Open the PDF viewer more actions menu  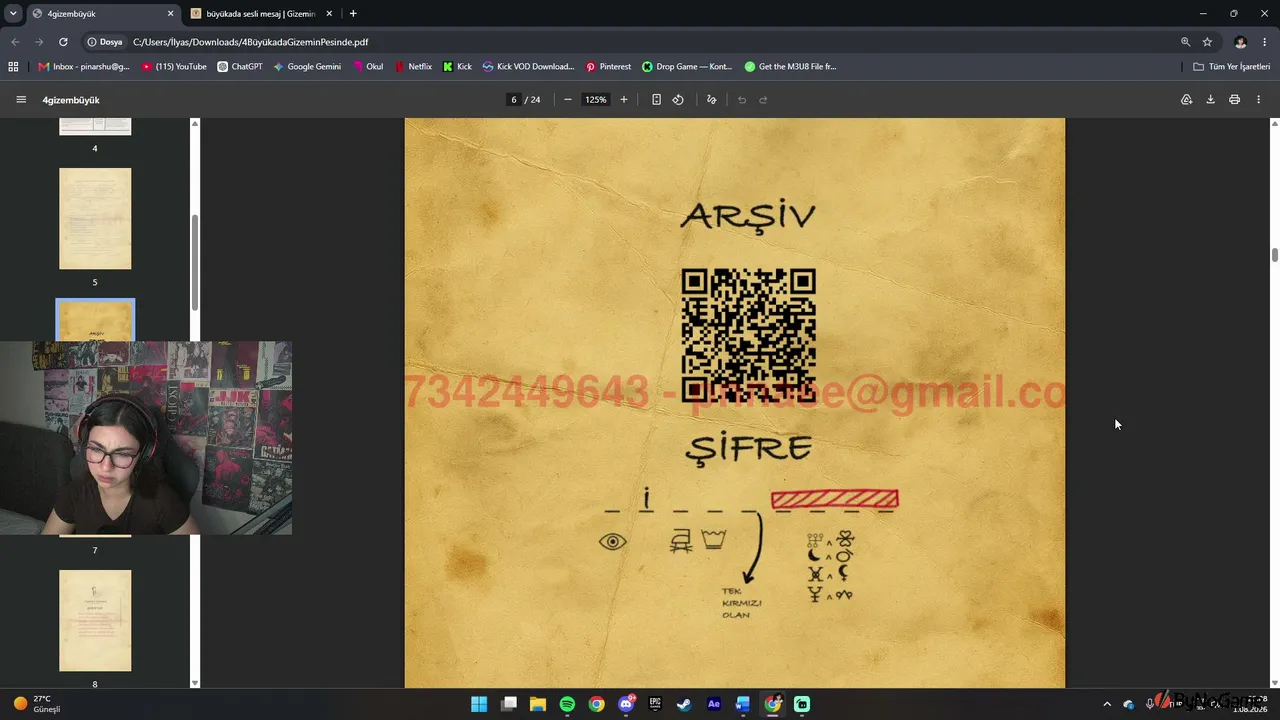1258,100
